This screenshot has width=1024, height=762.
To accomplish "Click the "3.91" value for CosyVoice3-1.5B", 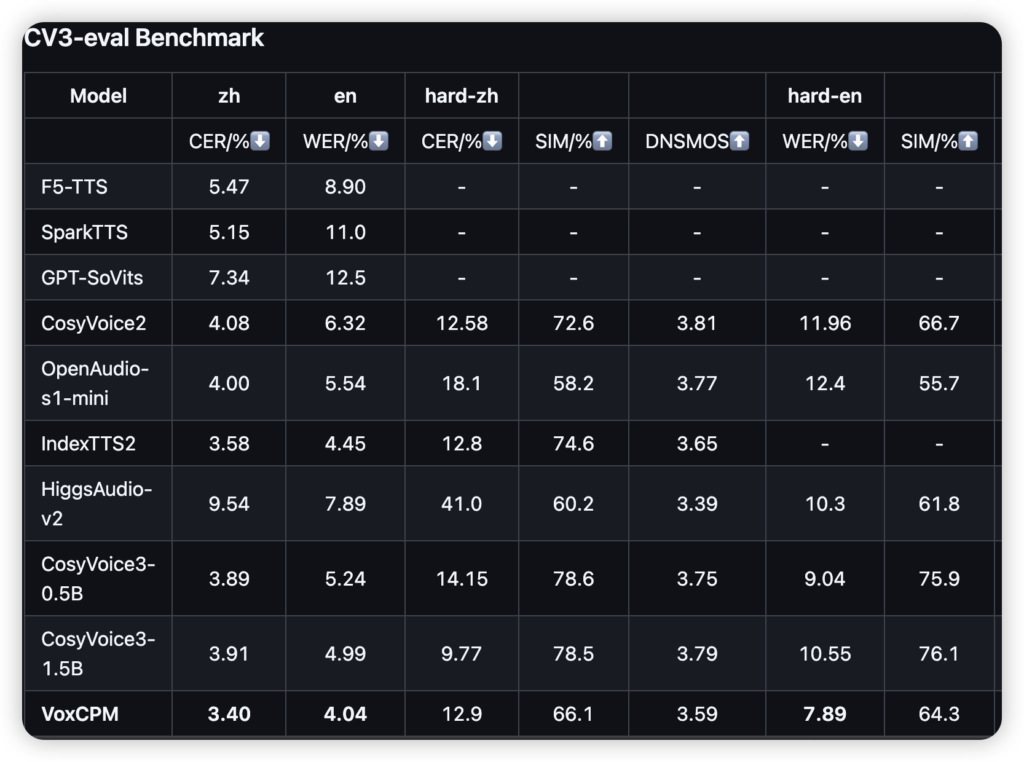I will point(229,654).
